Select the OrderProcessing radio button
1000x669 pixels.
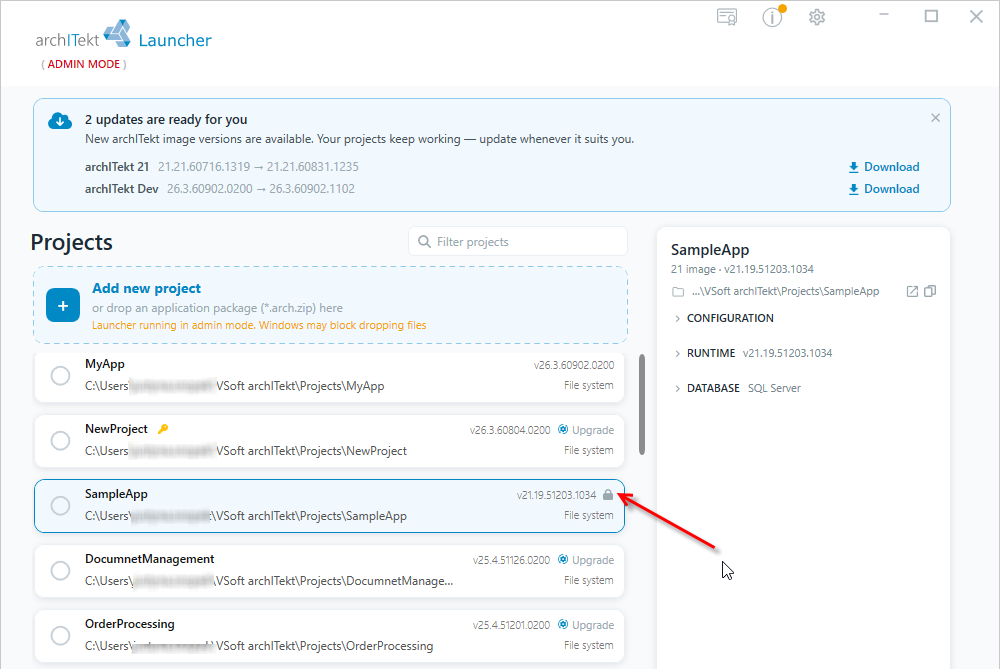pyautogui.click(x=61, y=636)
